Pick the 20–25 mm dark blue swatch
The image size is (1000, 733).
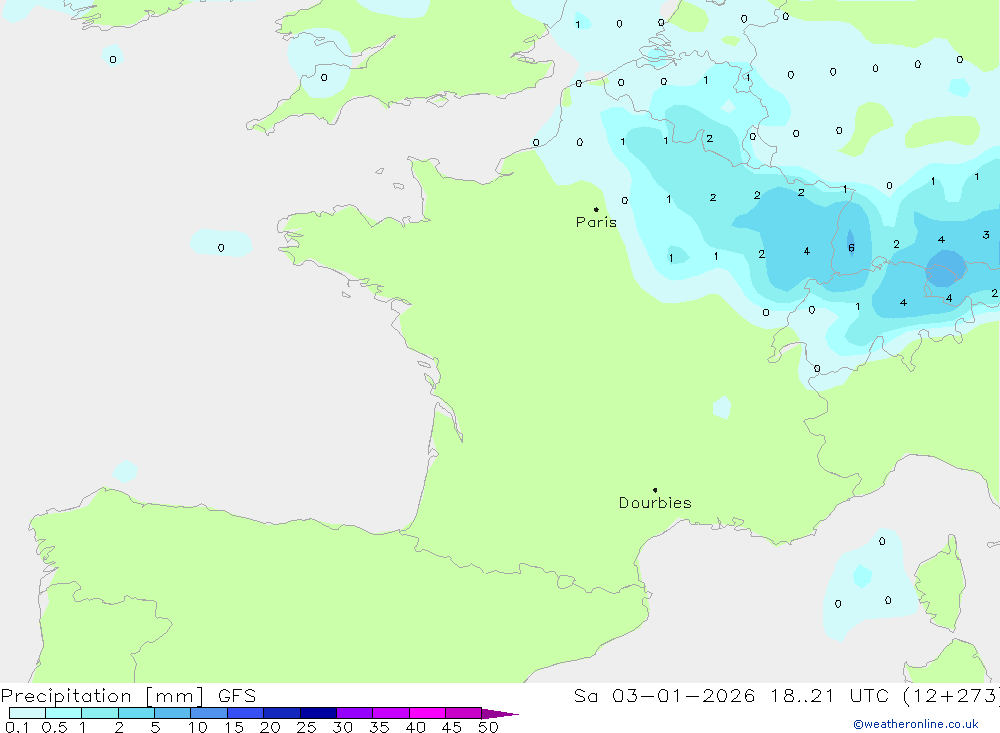(x=282, y=713)
